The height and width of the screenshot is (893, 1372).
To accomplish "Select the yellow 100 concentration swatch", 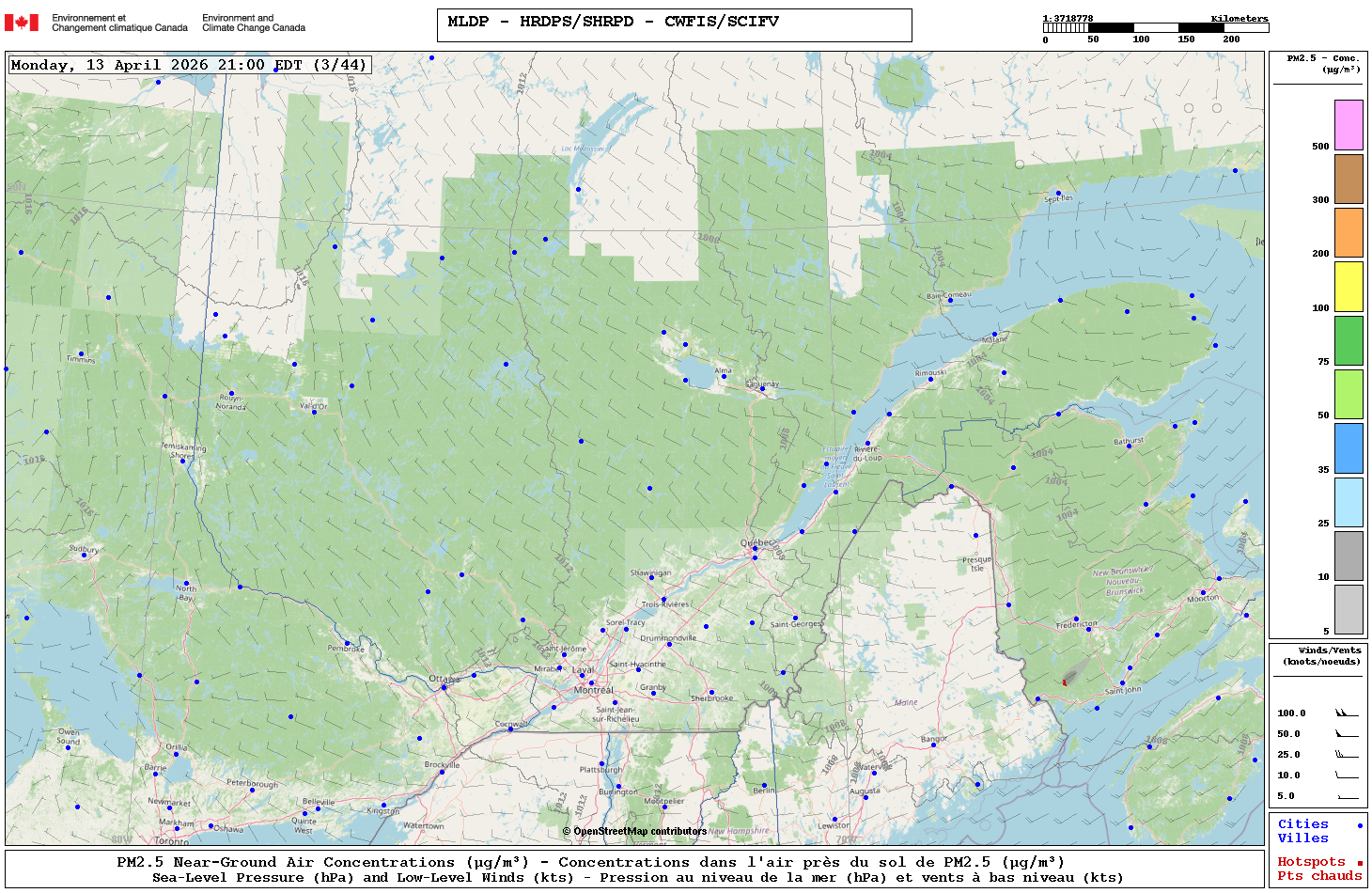I will pyautogui.click(x=1349, y=287).
